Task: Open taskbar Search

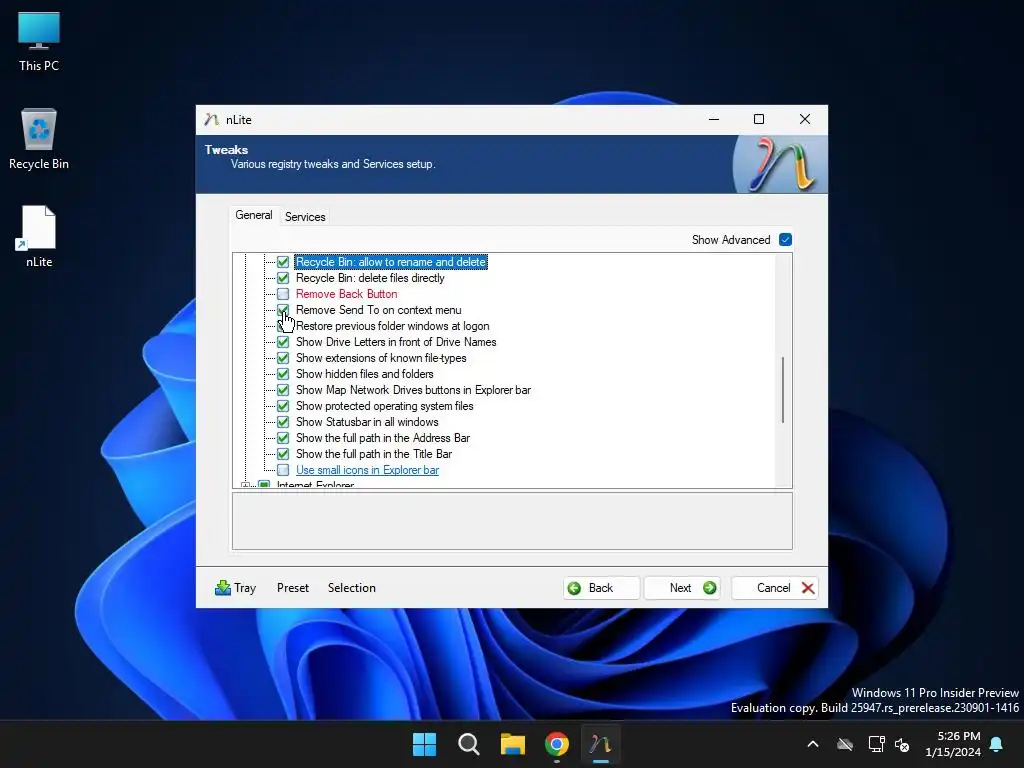Action: click(469, 744)
